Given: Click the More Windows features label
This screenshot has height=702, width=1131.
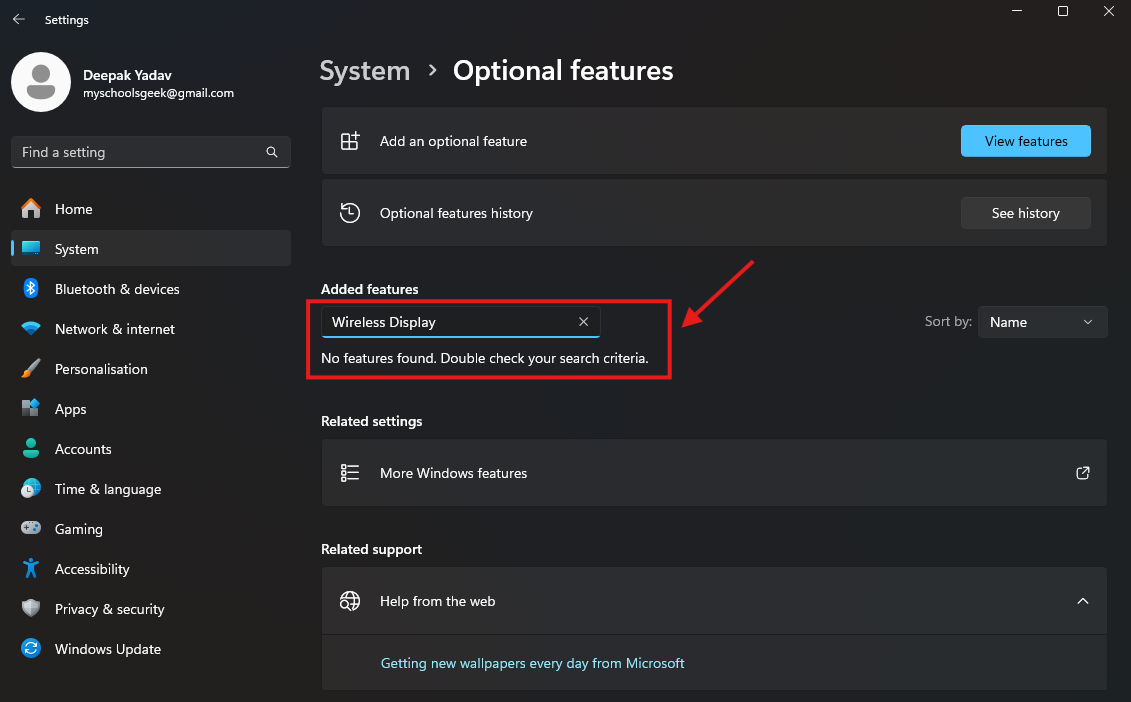Looking at the screenshot, I should 453,473.
